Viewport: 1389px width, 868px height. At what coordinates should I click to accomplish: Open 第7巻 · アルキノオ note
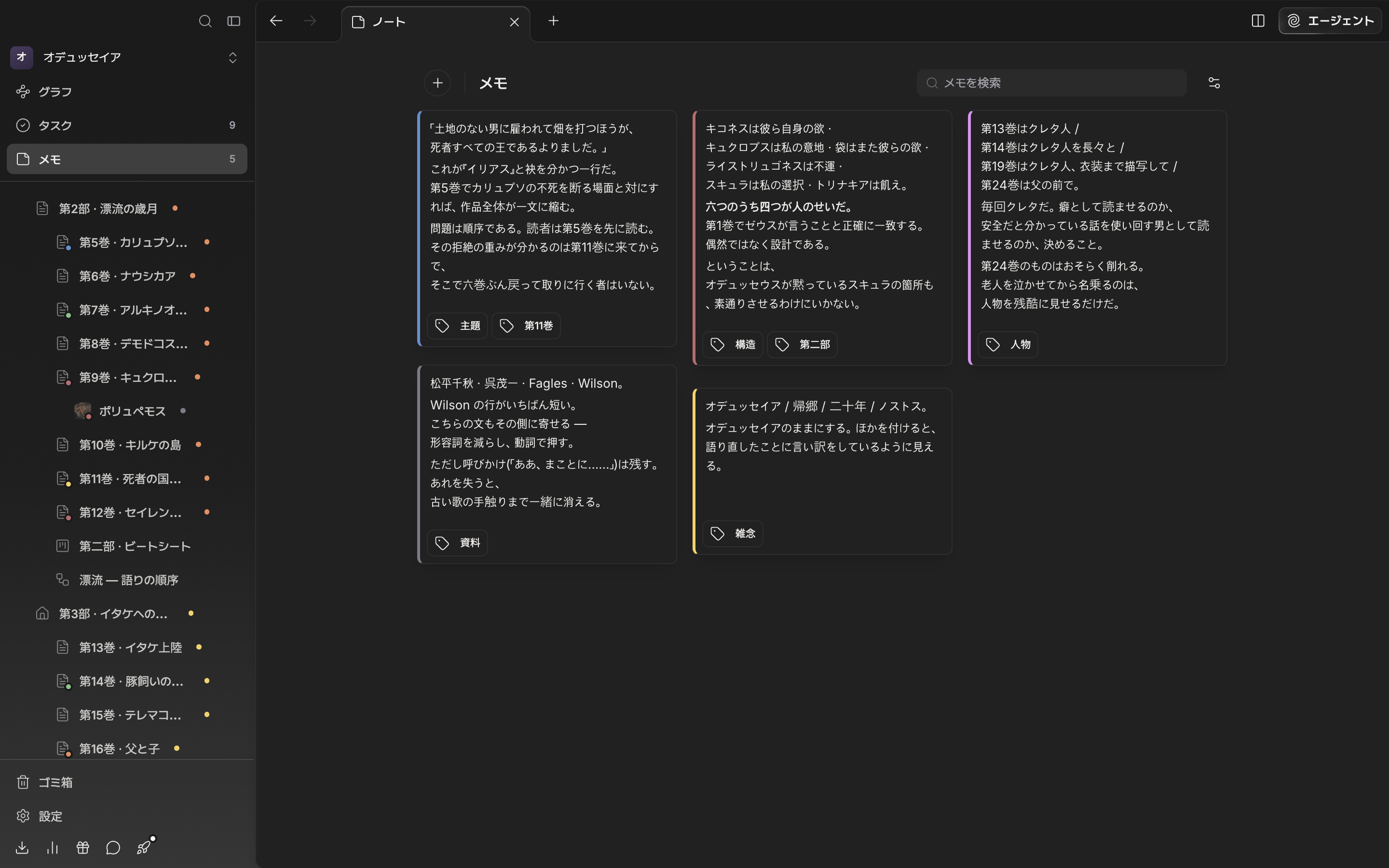click(x=133, y=310)
